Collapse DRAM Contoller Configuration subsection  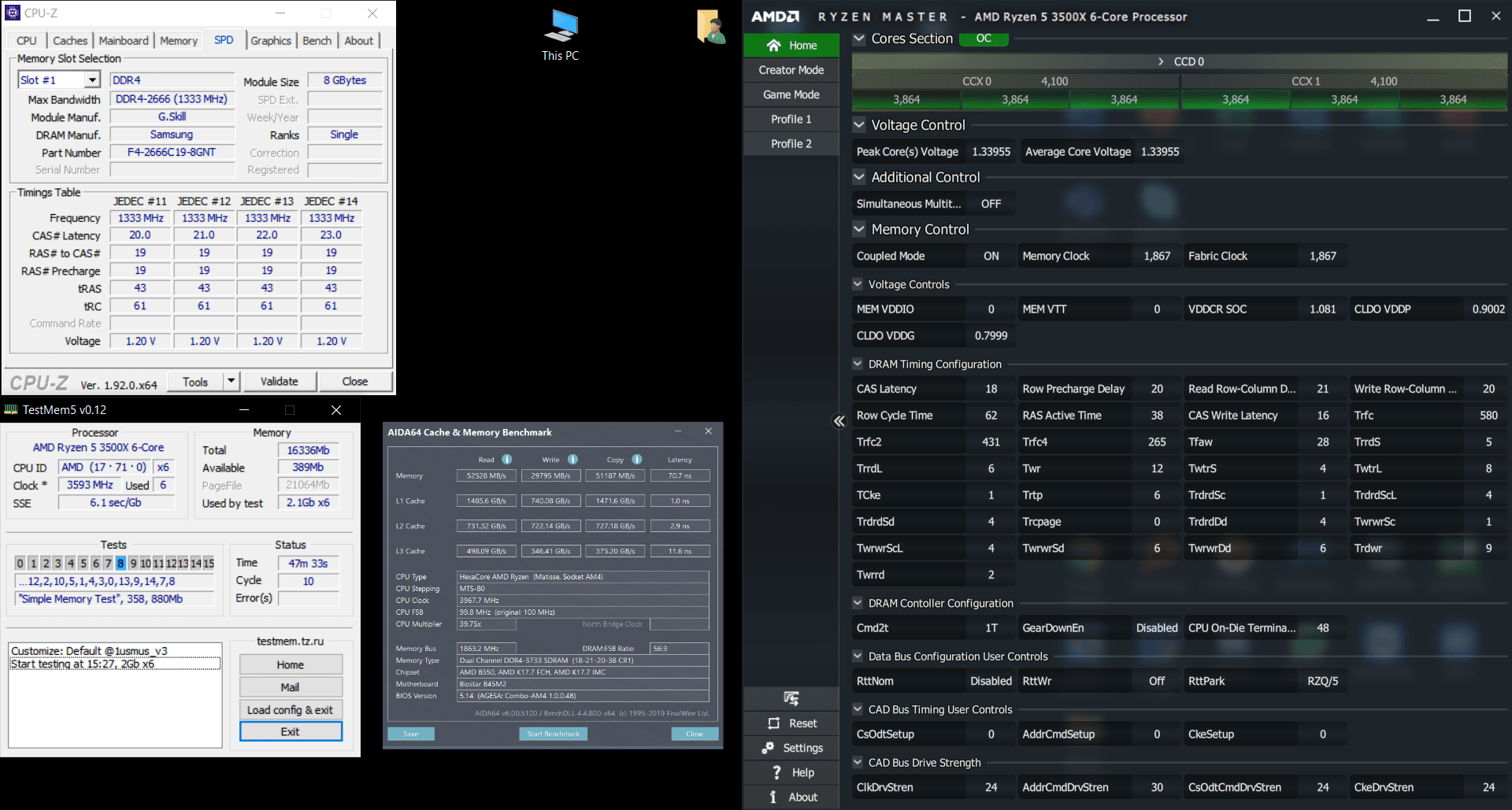point(858,603)
